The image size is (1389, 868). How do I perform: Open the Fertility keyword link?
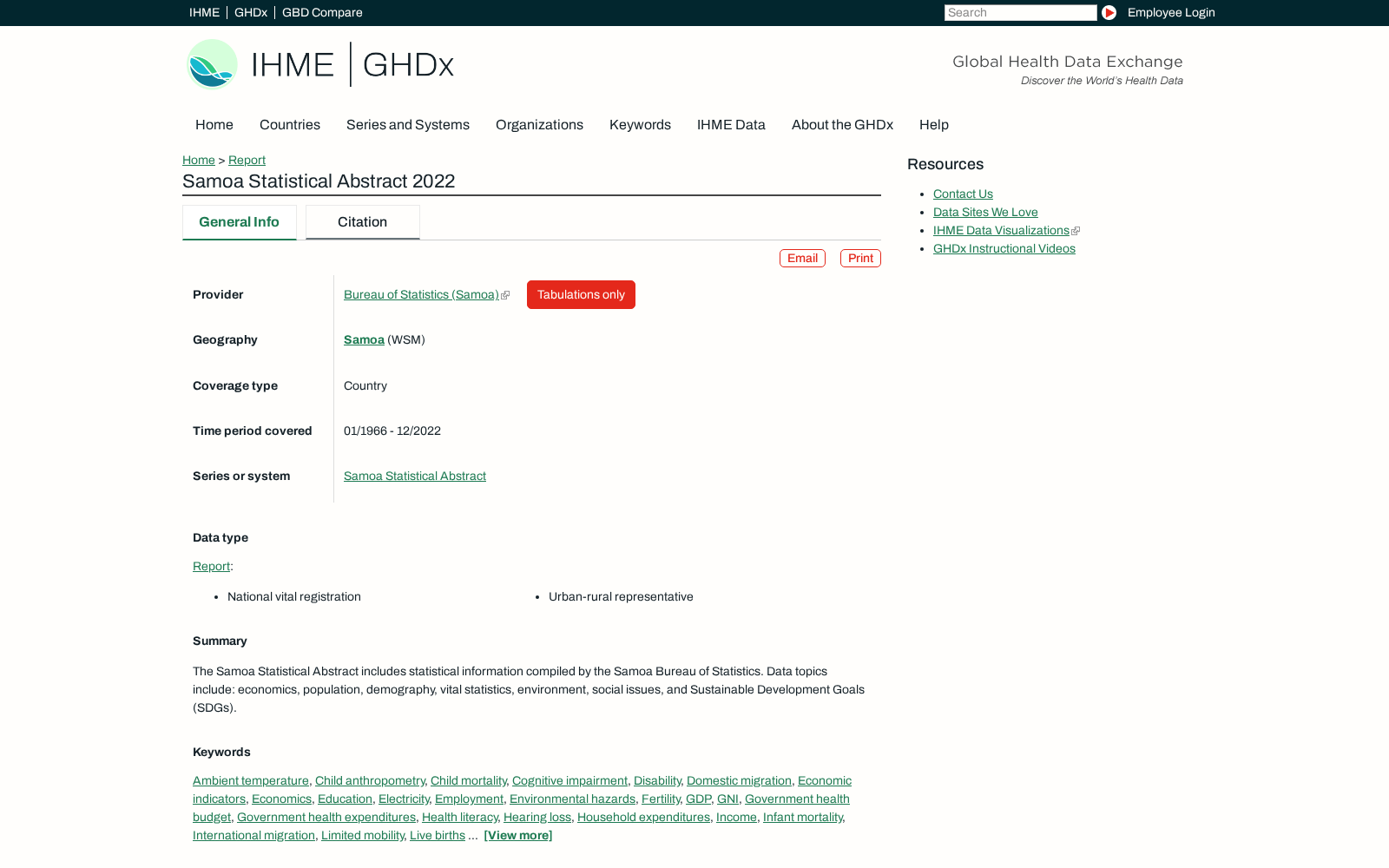(x=661, y=799)
